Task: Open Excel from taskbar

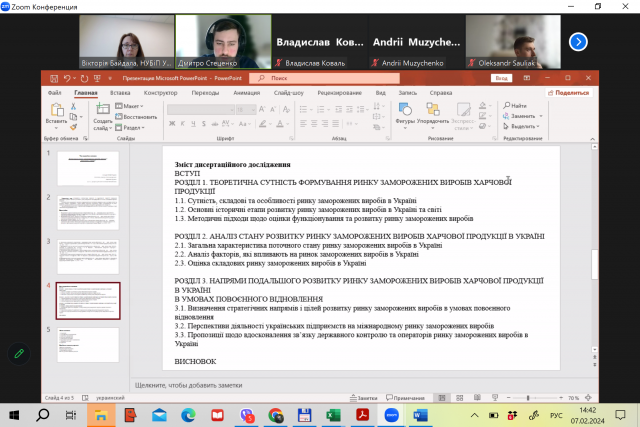Action: pyautogui.click(x=333, y=416)
